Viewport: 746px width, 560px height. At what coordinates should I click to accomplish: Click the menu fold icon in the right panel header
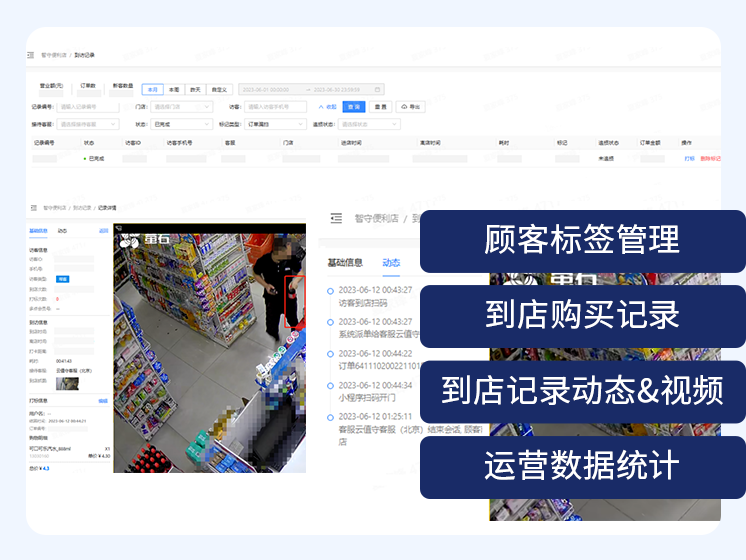tap(336, 218)
